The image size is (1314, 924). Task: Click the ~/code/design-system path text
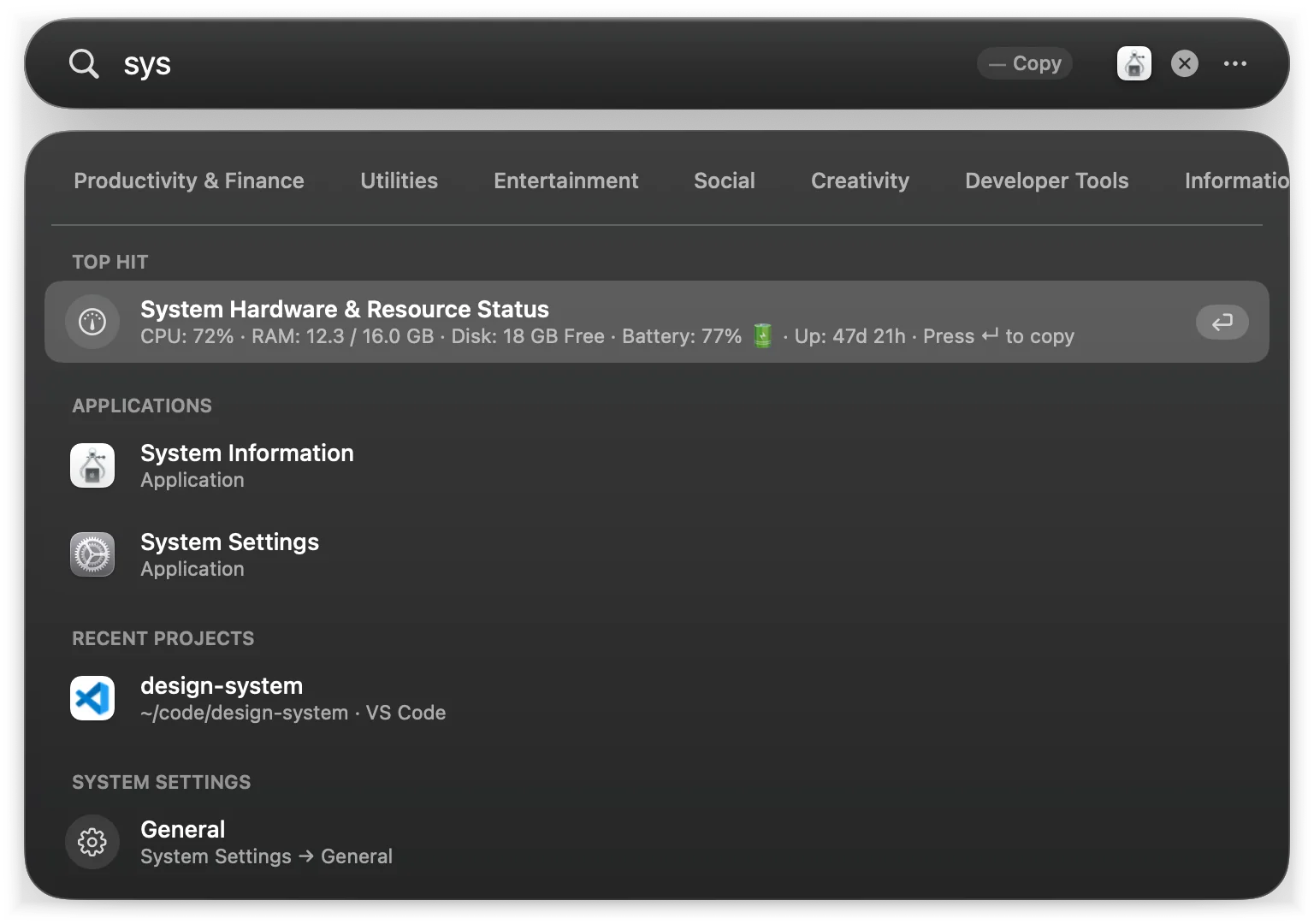(245, 713)
